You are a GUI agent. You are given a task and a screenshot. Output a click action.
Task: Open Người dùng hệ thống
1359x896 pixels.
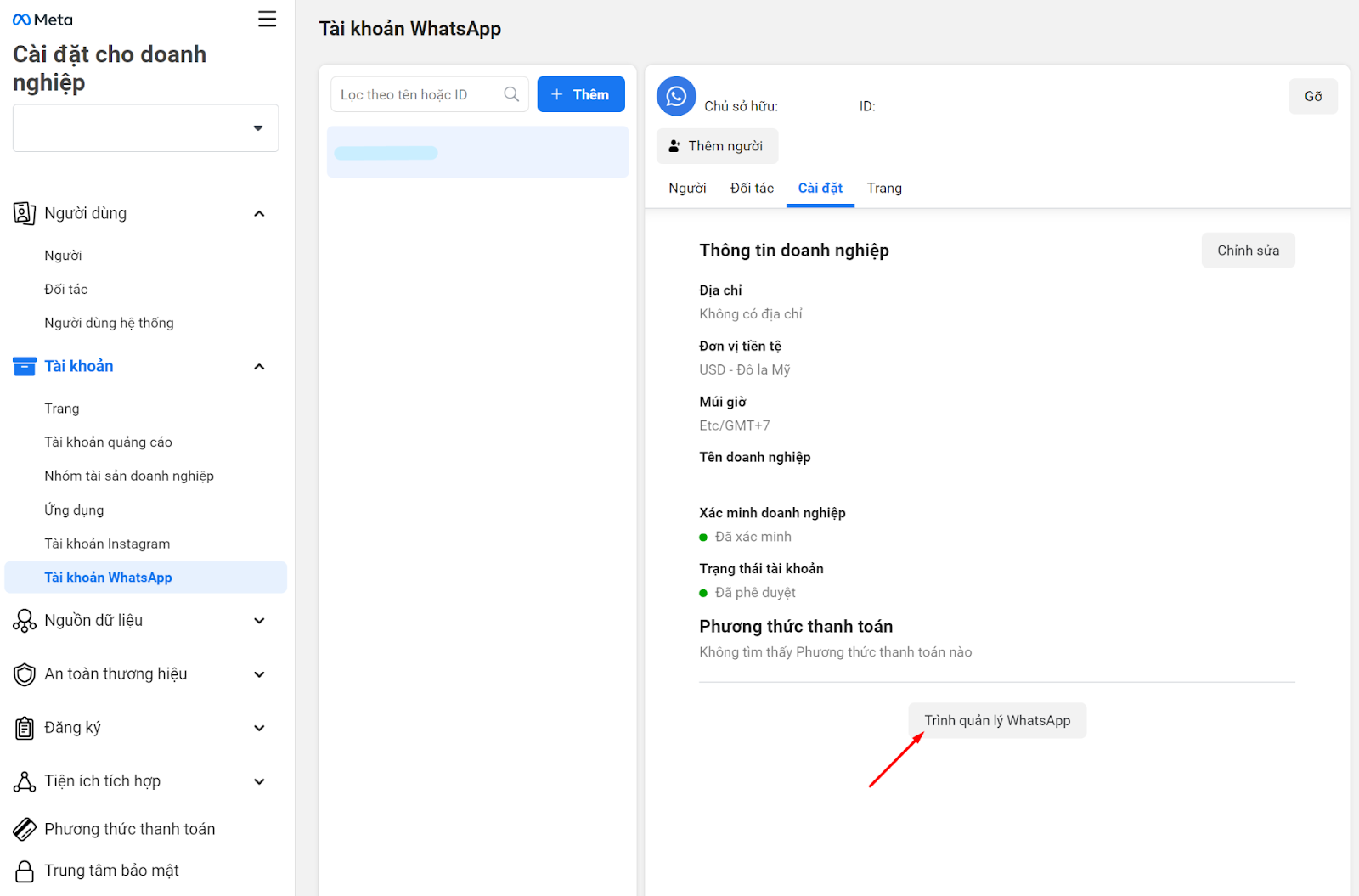[109, 323]
